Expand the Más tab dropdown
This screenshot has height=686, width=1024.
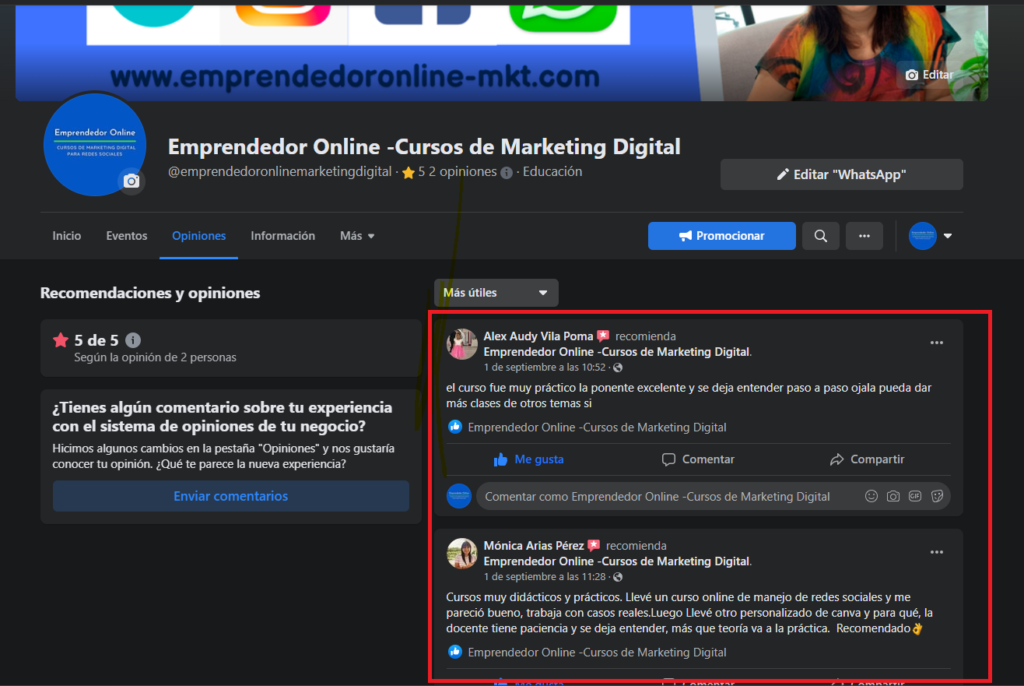point(357,236)
